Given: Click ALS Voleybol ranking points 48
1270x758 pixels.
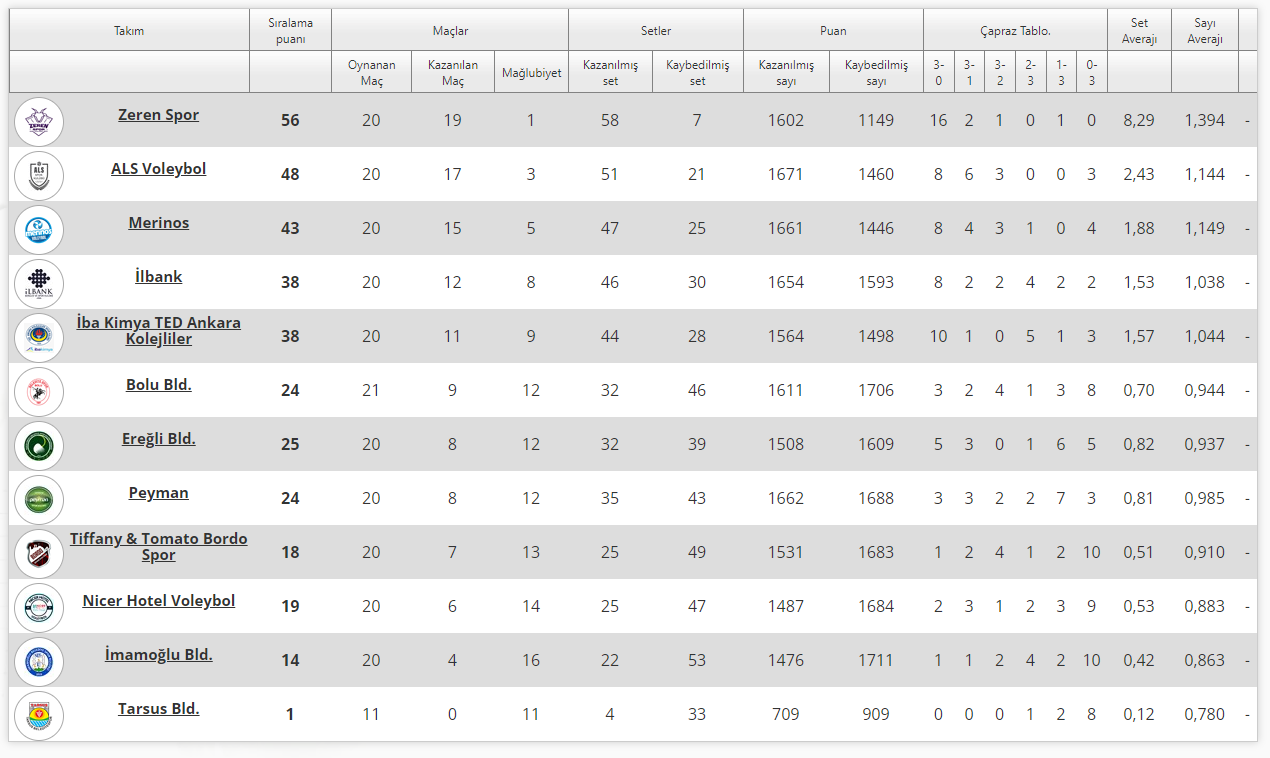Looking at the screenshot, I should click(290, 174).
